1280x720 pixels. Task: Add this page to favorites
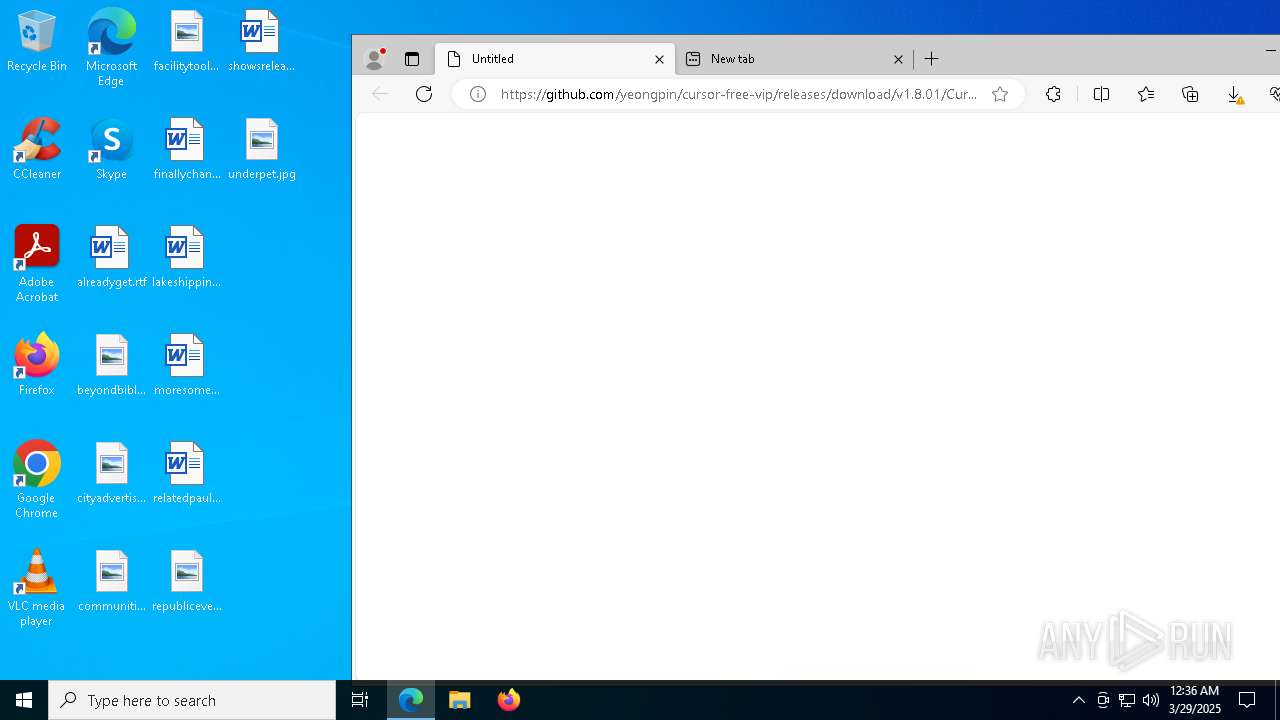point(999,94)
